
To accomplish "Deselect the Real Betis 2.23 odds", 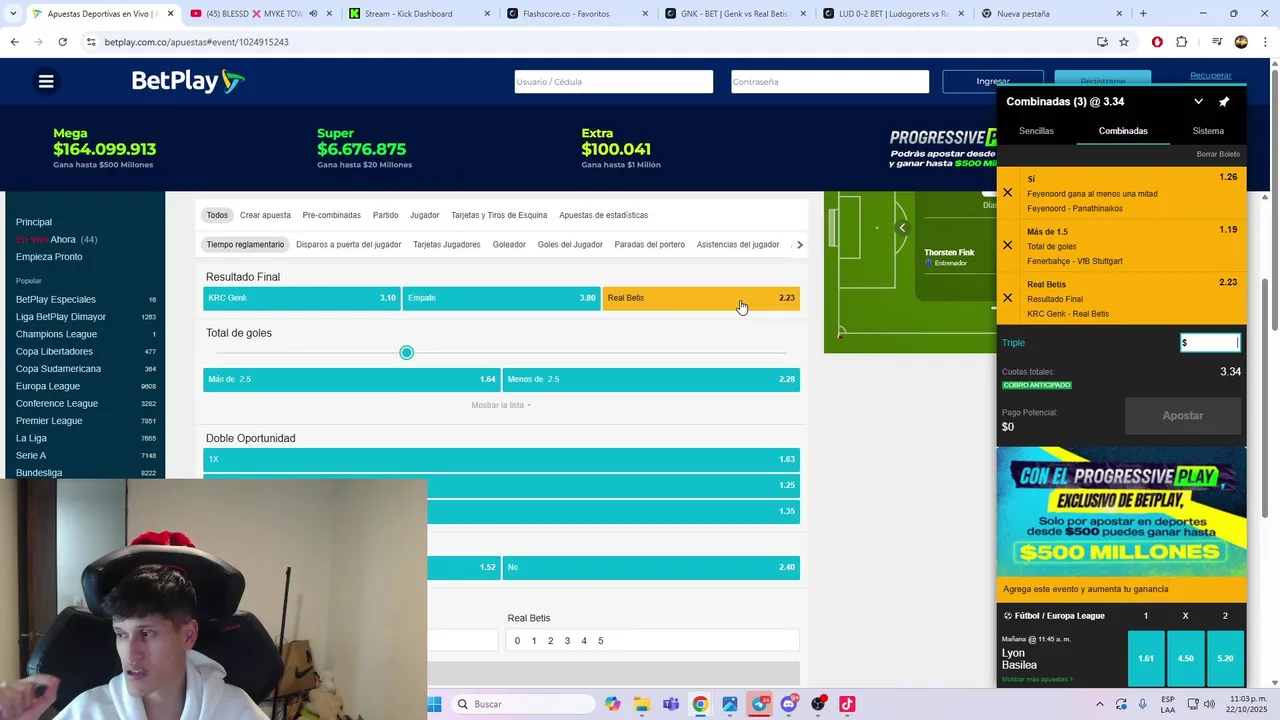I will (x=701, y=298).
